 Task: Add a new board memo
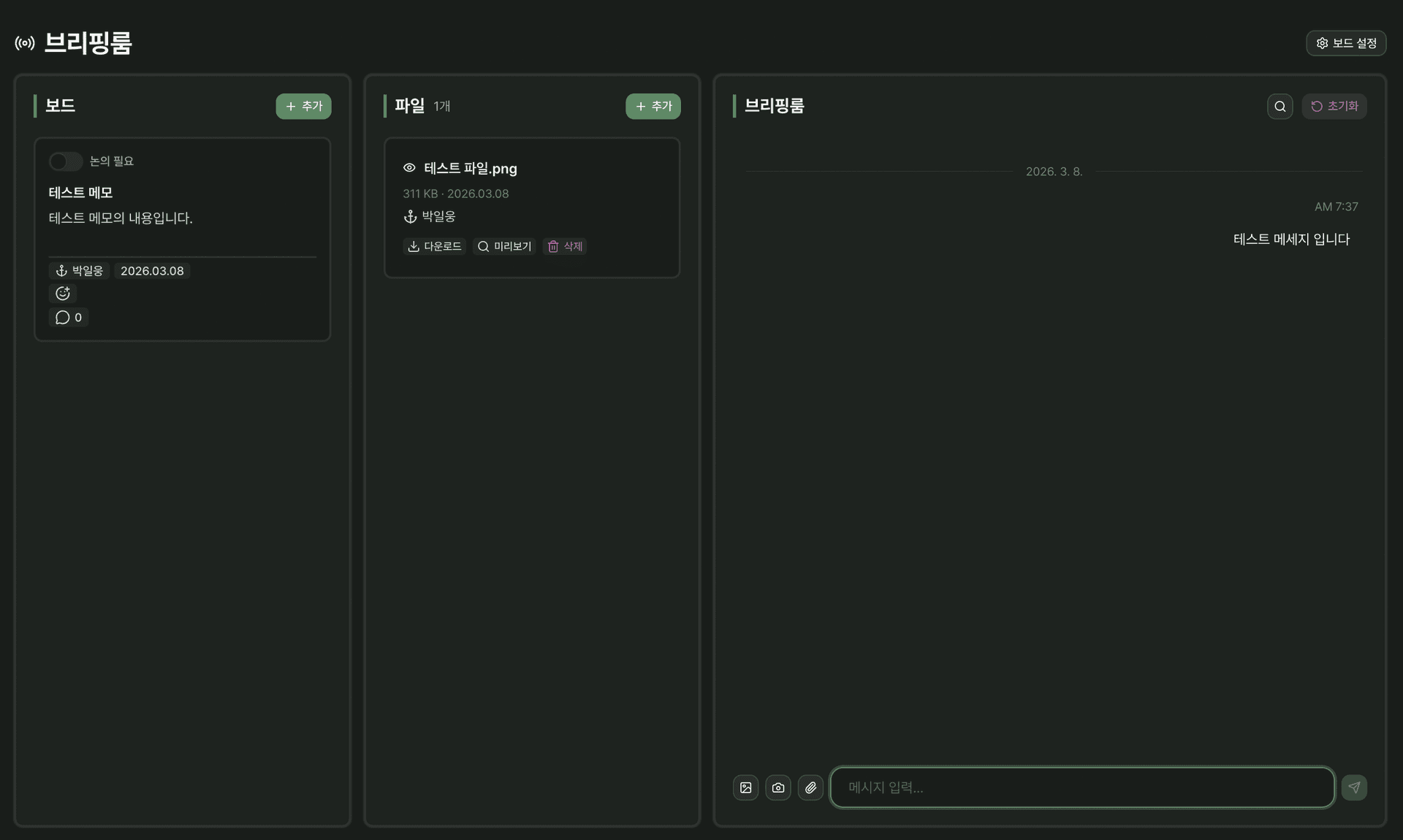(303, 106)
